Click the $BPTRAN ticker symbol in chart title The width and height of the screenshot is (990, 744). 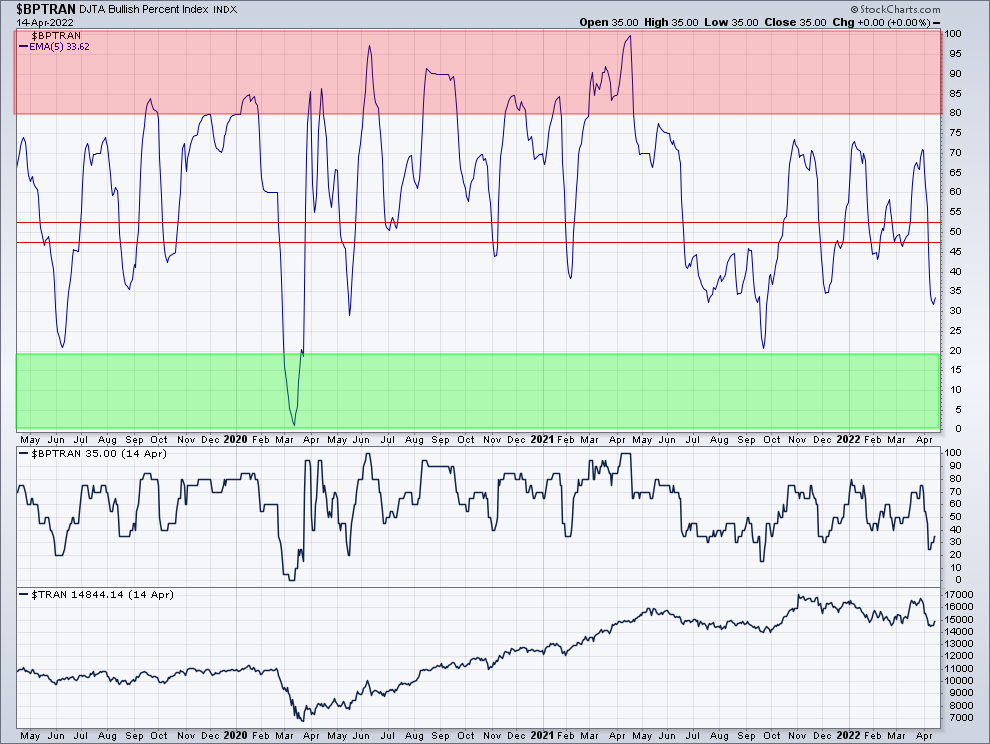pos(46,9)
